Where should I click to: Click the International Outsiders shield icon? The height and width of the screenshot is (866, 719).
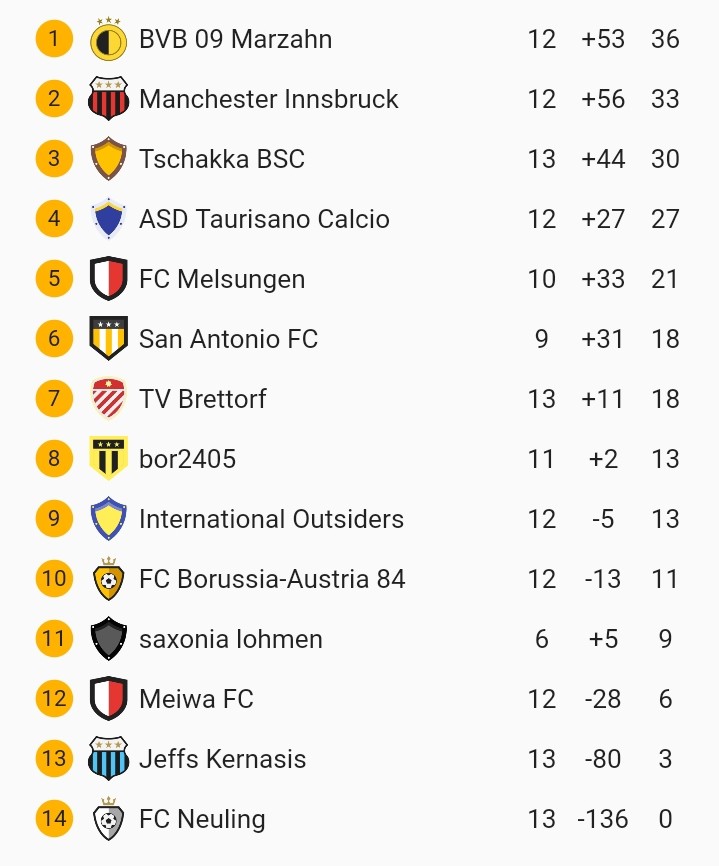tap(108, 519)
